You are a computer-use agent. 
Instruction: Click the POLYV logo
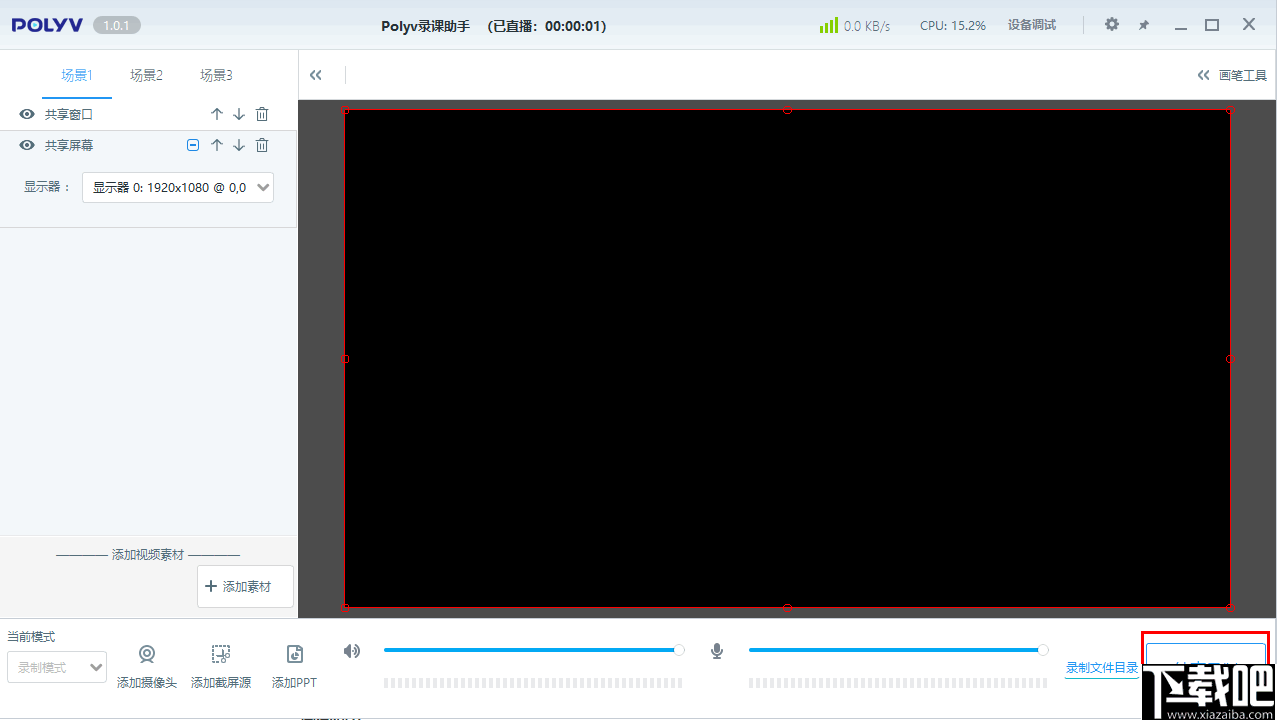48,25
